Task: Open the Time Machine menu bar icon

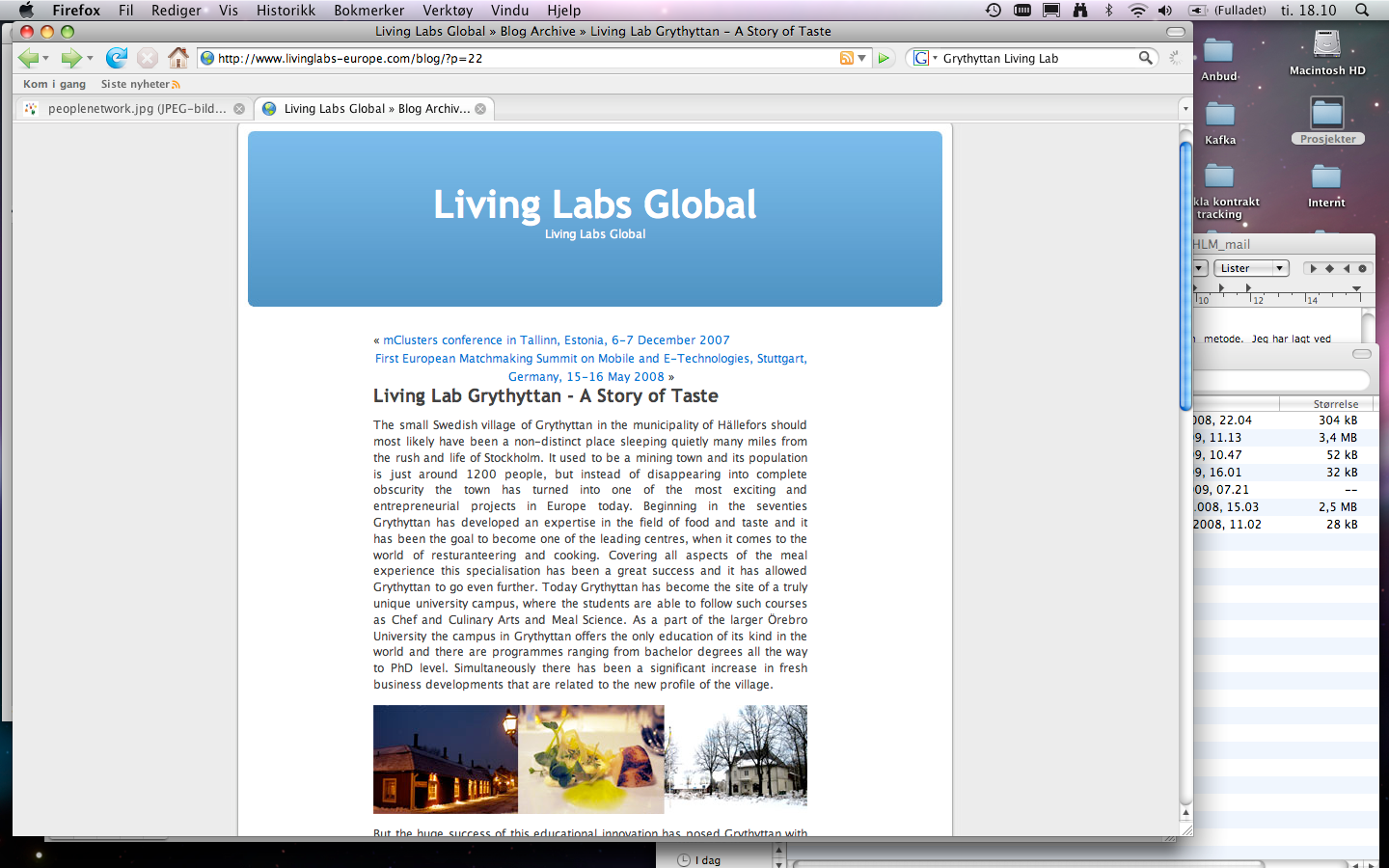Action: tap(994, 10)
